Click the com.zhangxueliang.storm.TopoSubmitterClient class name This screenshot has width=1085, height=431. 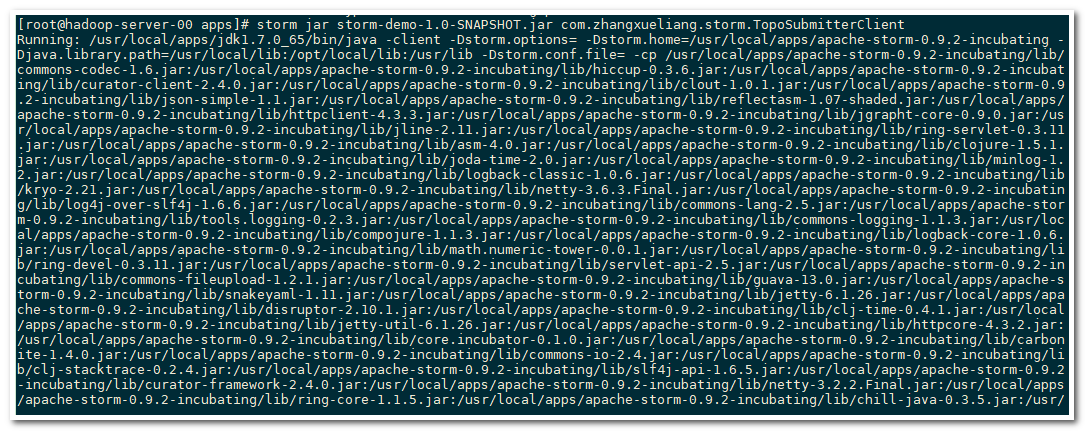(732, 24)
